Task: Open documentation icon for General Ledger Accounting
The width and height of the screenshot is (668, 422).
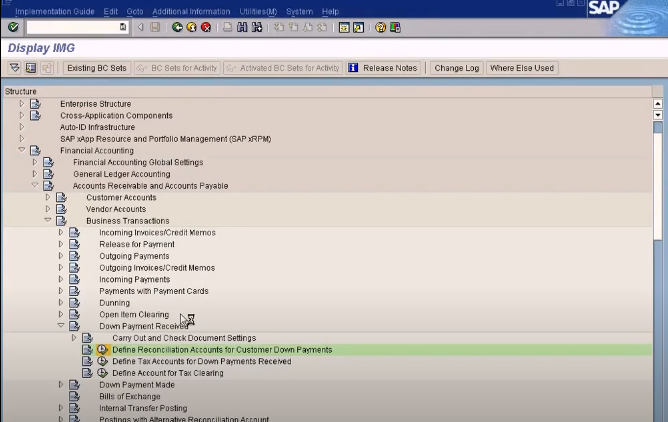Action: [49, 174]
